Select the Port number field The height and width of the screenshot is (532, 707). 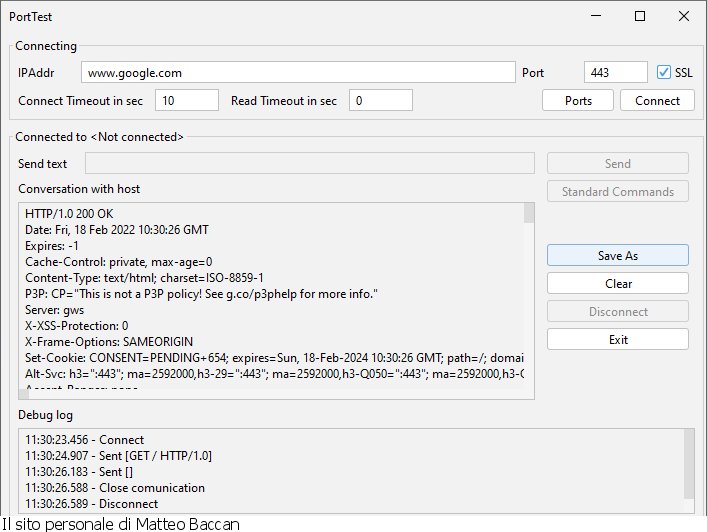(x=615, y=72)
